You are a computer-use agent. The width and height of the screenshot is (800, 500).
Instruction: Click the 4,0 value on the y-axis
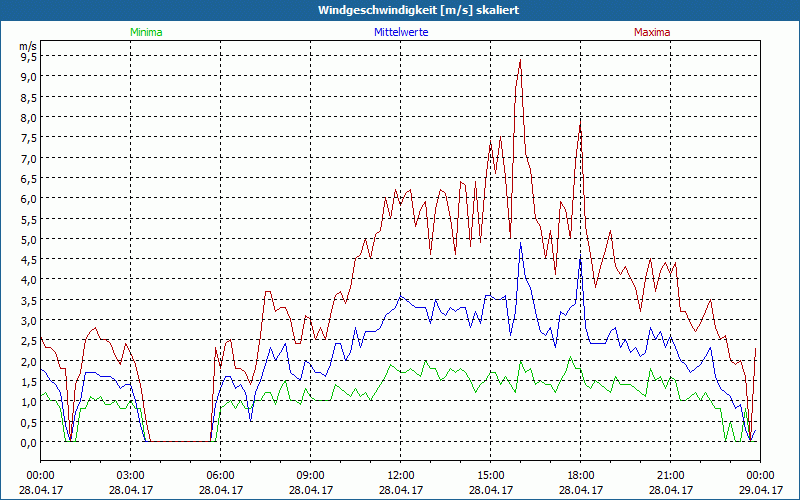(29, 280)
